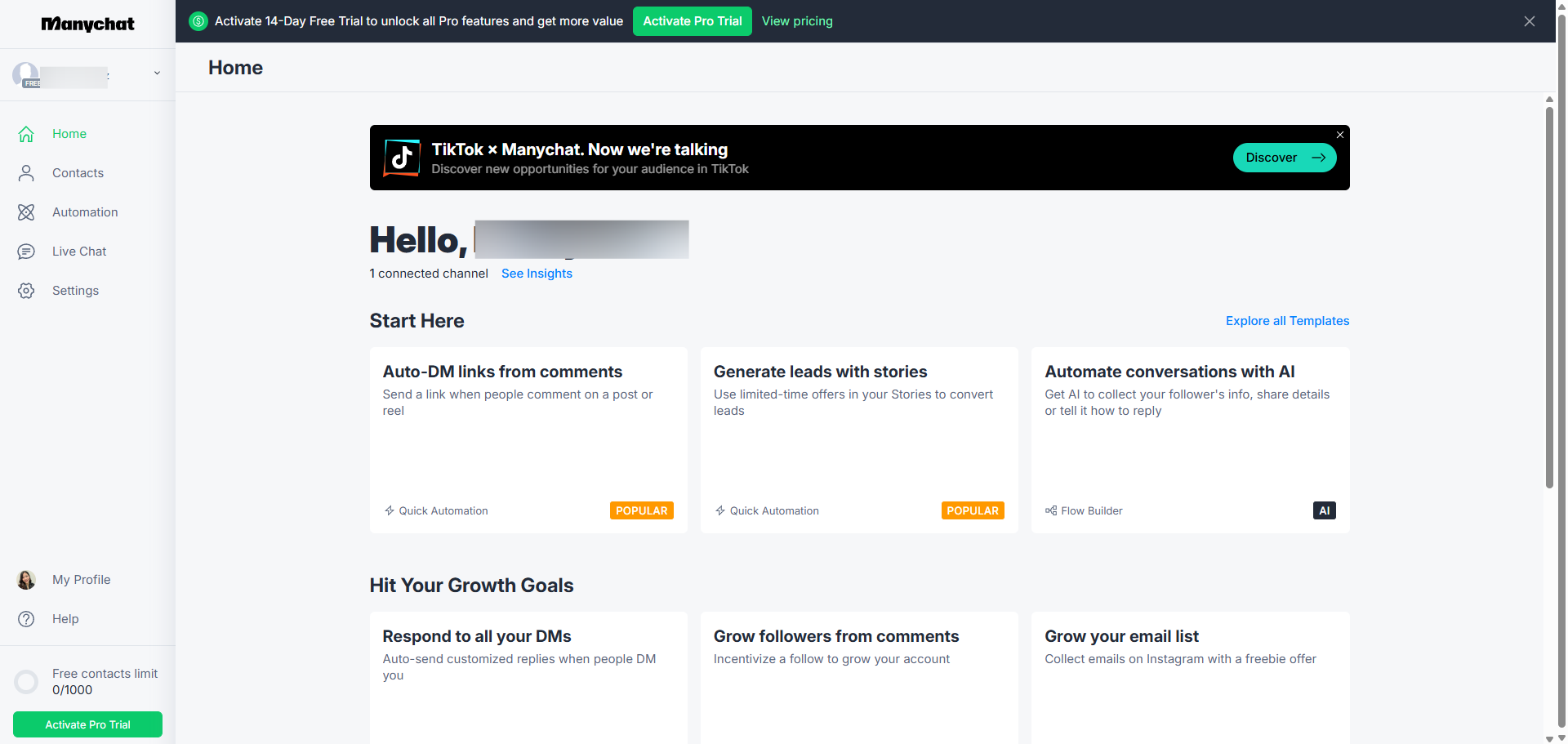Click the Free contacts limit progress ring
Image resolution: width=1568 pixels, height=744 pixels.
26,682
